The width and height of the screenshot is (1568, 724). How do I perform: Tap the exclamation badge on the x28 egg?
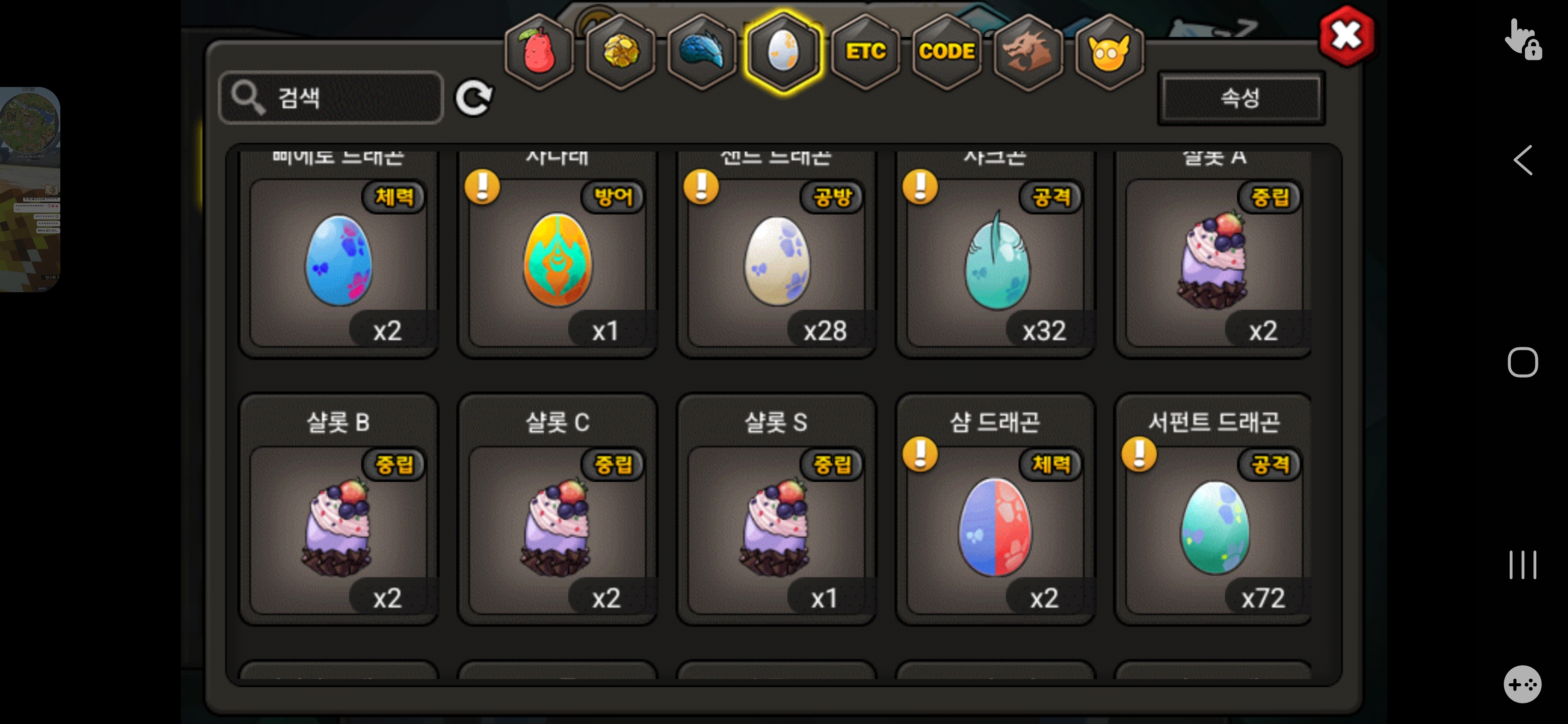(701, 187)
